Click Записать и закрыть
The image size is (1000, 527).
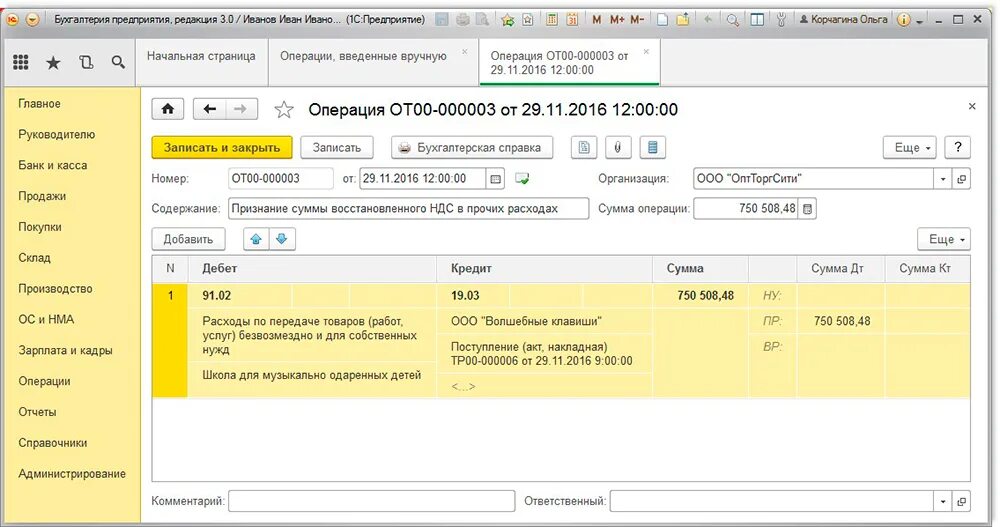(x=222, y=147)
